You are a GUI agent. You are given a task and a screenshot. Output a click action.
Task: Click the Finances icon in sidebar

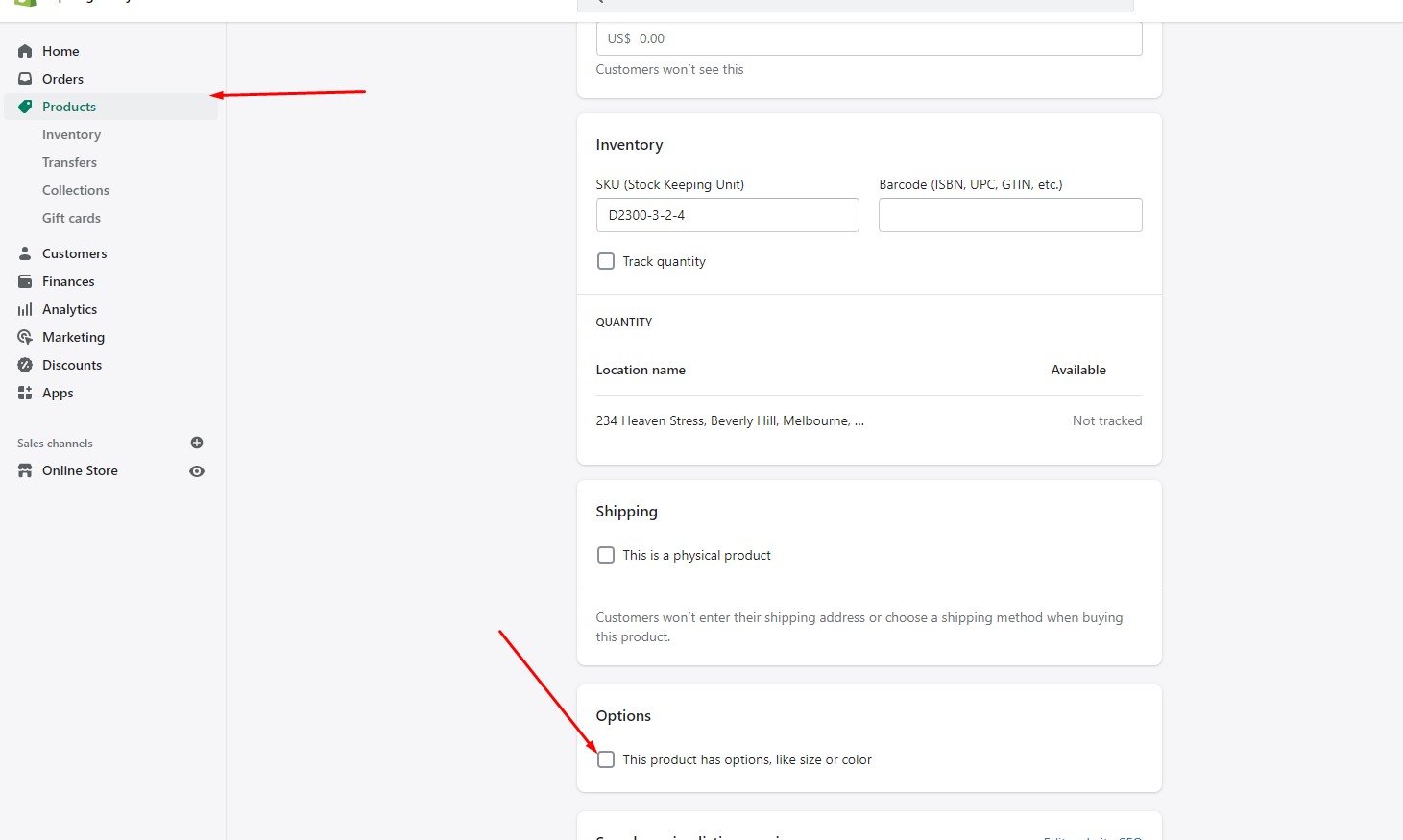(x=25, y=281)
